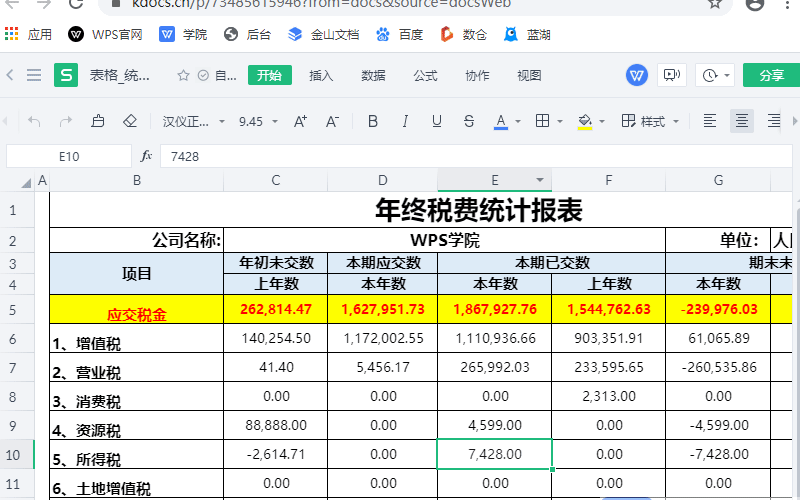The height and width of the screenshot is (500, 800).
Task: Select all cells via corner triangle
Action: [26, 183]
